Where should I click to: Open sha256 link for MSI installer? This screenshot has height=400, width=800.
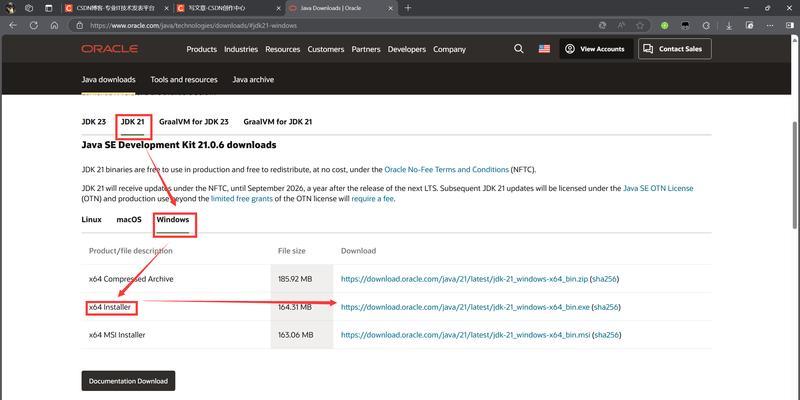pyautogui.click(x=608, y=335)
